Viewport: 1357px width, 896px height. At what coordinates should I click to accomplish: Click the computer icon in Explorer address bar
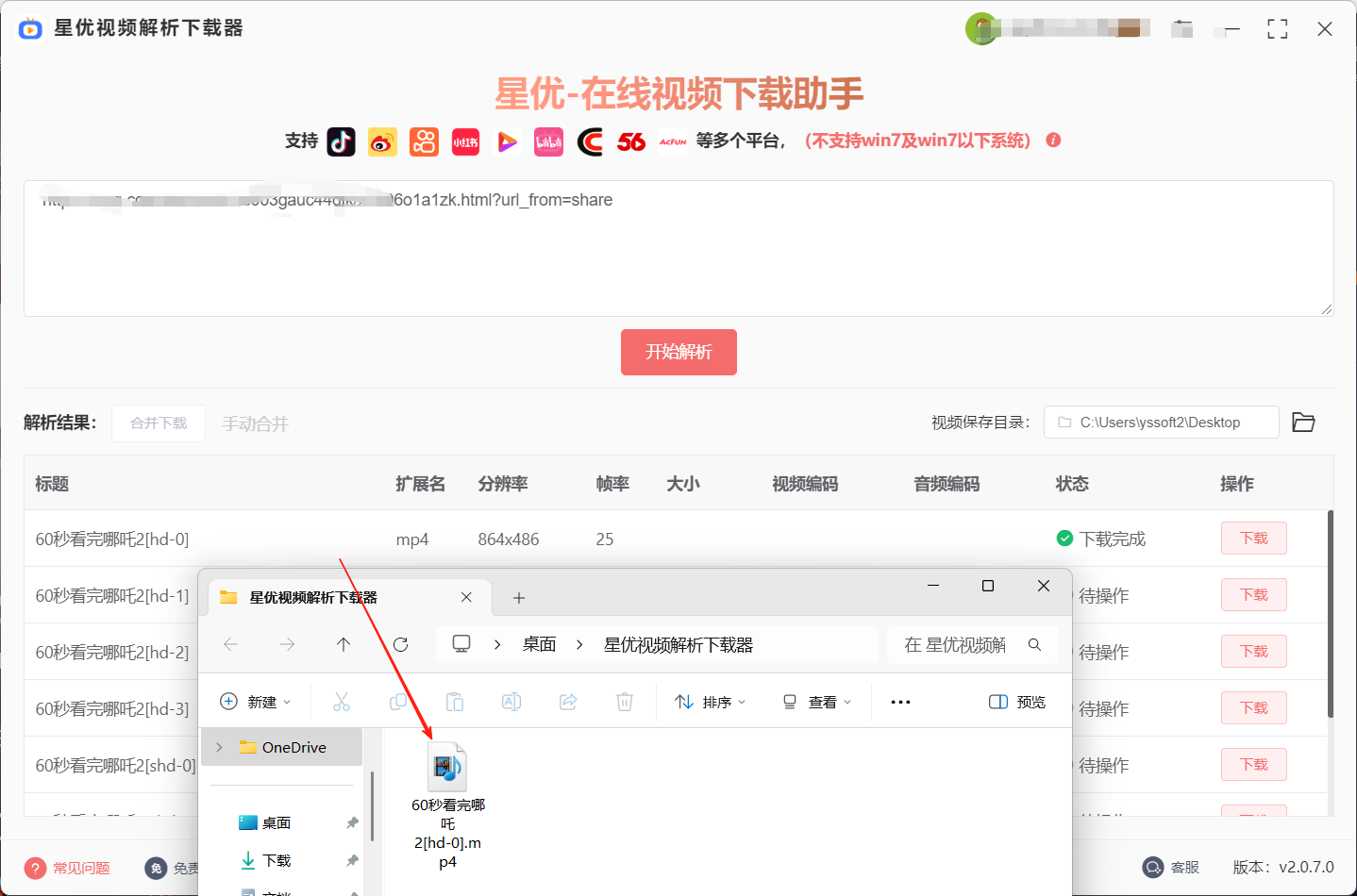(x=461, y=644)
